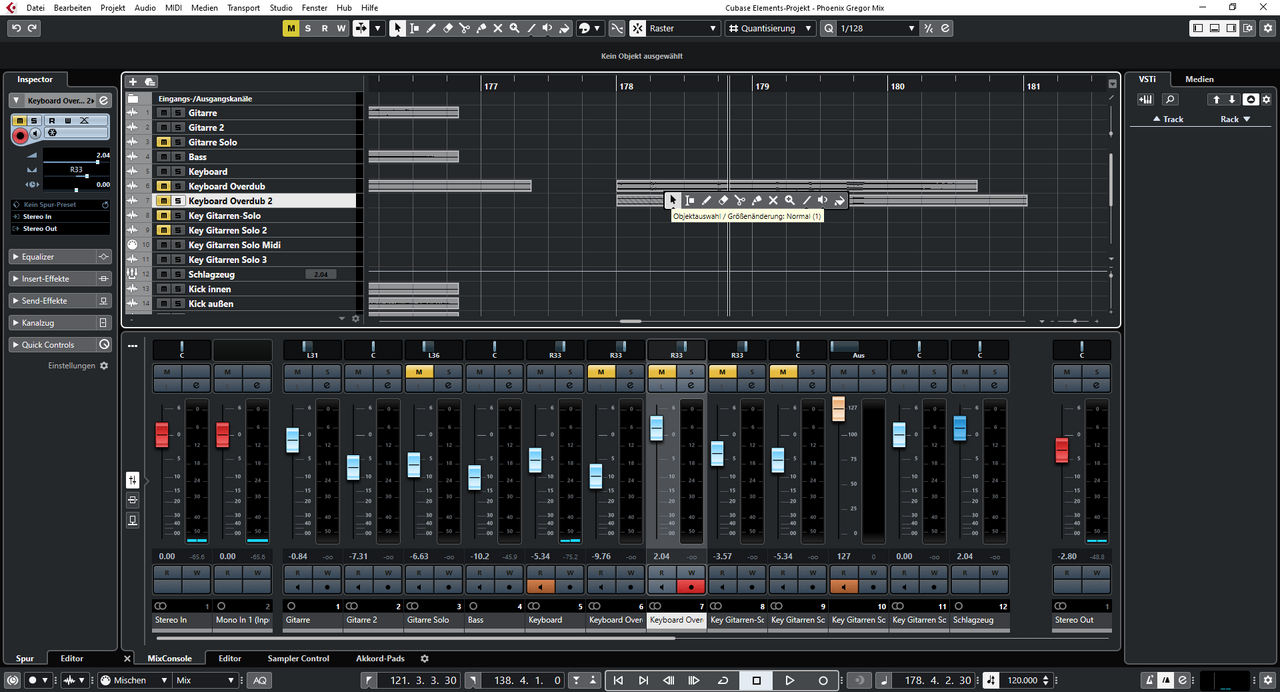Image resolution: width=1280 pixels, height=692 pixels.
Task: Click the Stereo Out mixer channel fader
Action: (x=1062, y=451)
